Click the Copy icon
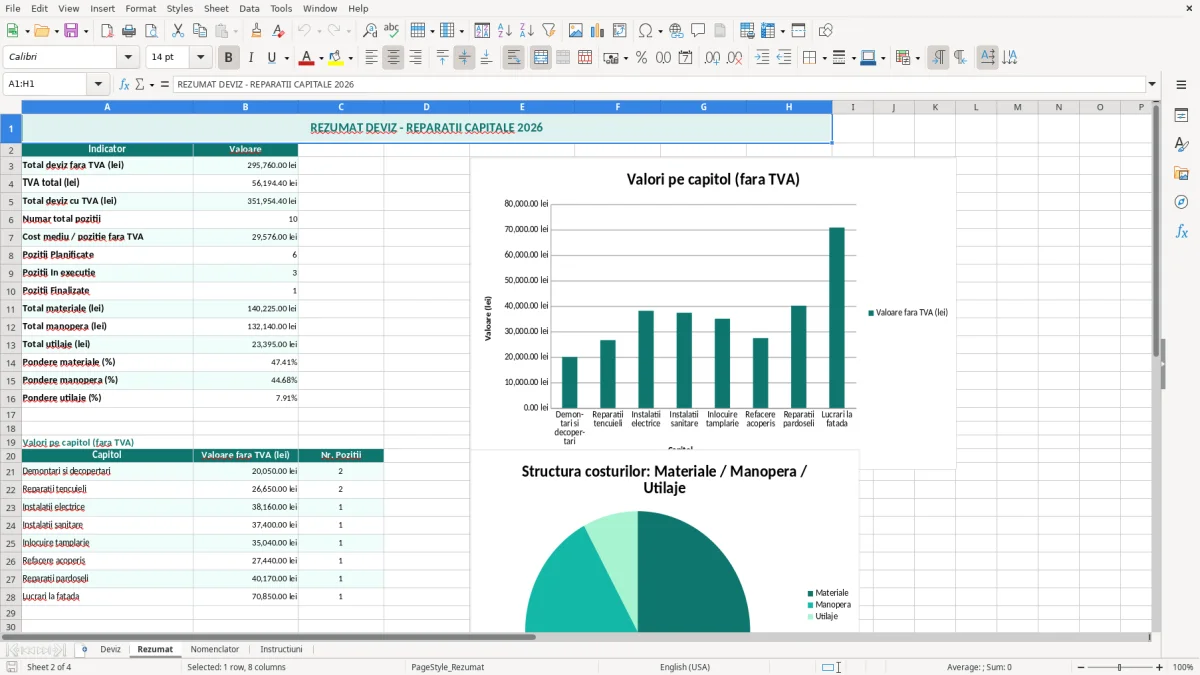This screenshot has height=675, width=1200. tap(199, 31)
